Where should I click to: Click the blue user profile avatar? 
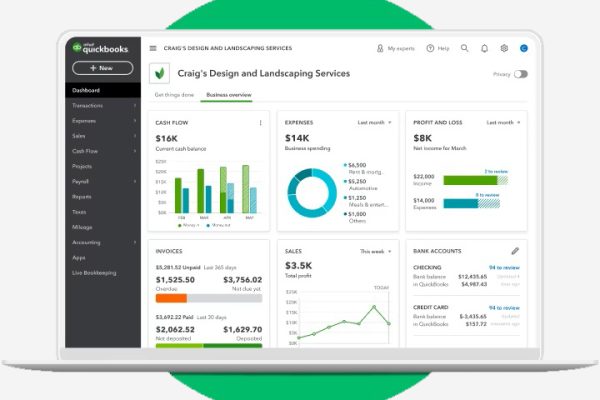tap(523, 48)
